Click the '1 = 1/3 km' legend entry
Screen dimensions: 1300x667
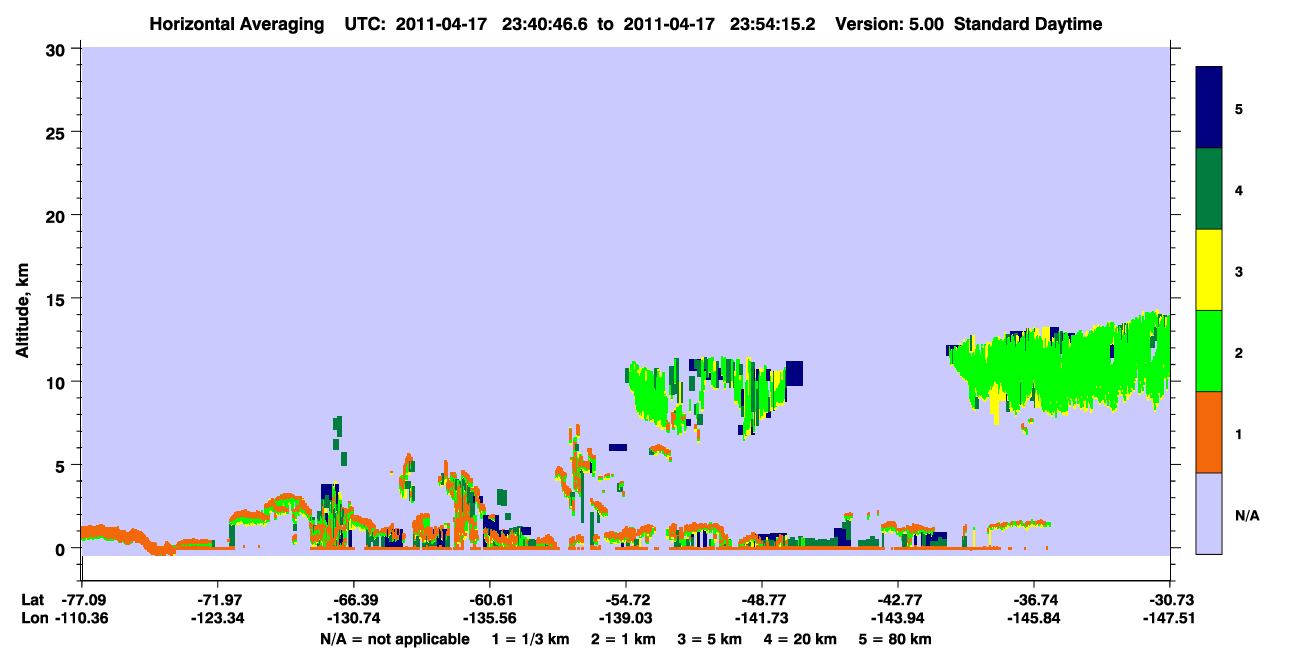pos(530,639)
